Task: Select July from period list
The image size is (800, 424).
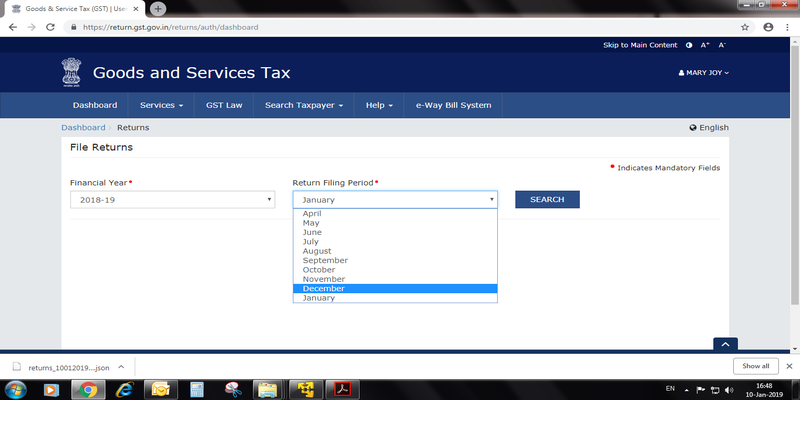Action: [x=395, y=241]
